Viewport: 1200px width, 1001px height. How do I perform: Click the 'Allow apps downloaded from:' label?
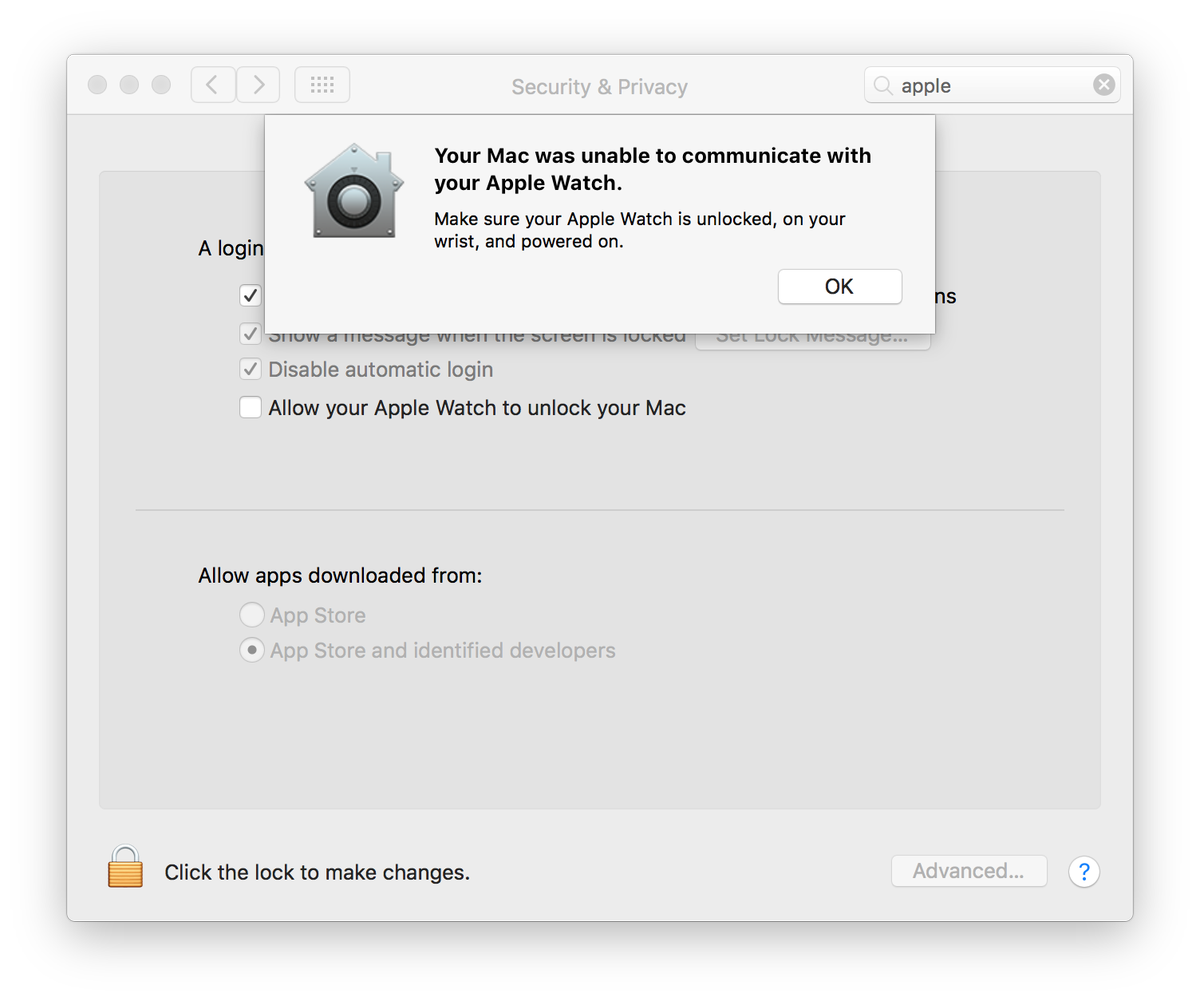[x=340, y=576]
